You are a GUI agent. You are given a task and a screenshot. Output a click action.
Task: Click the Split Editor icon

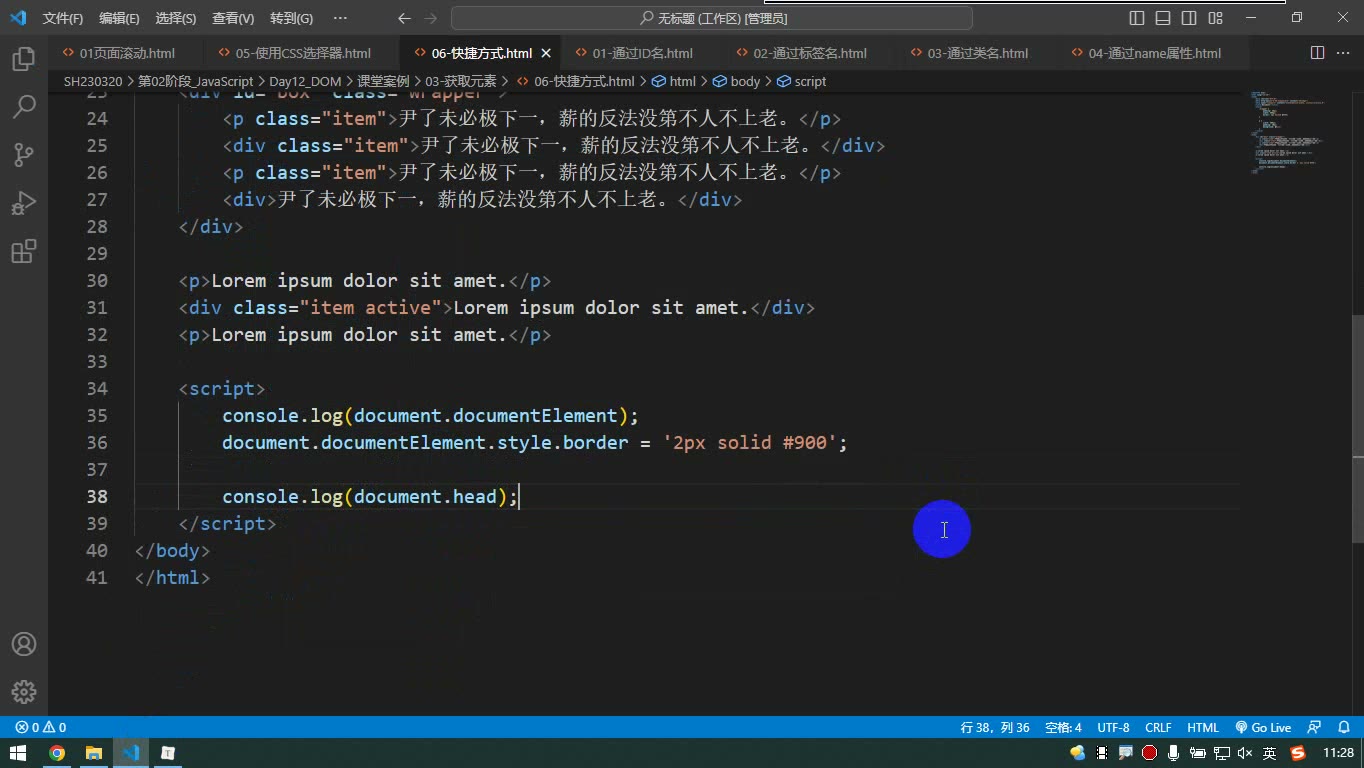pyautogui.click(x=1317, y=53)
